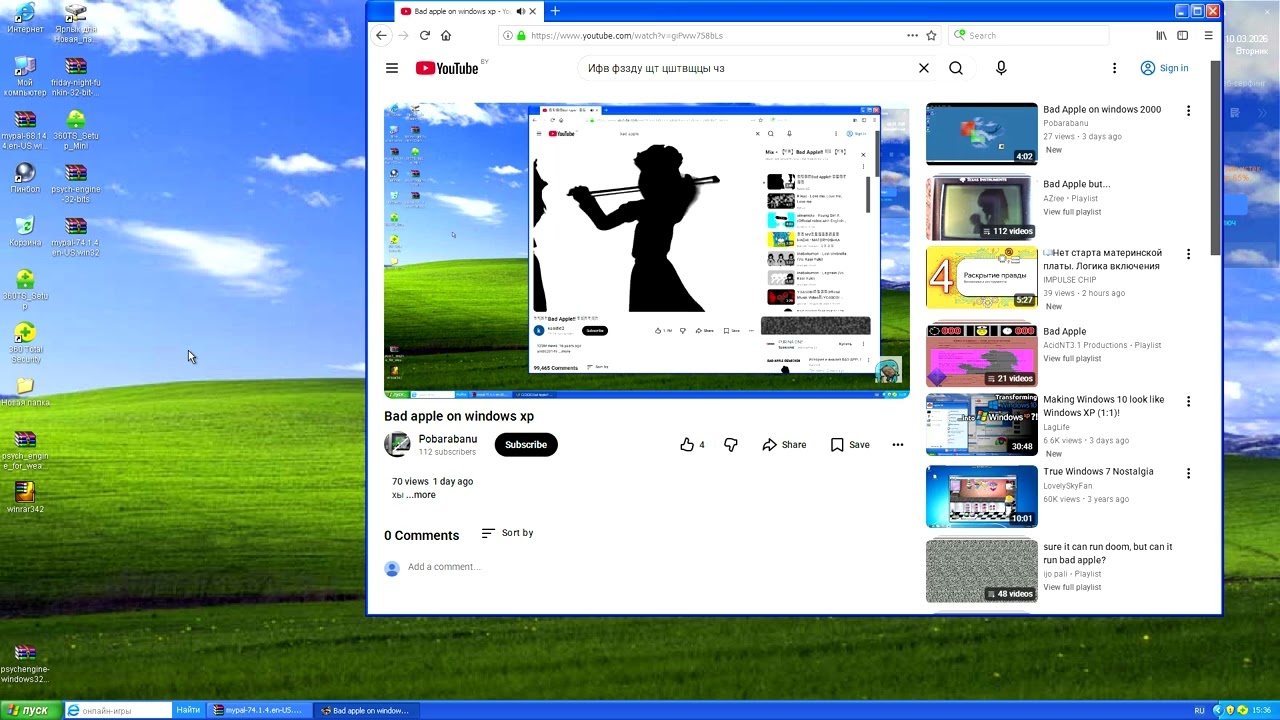1280x720 pixels.
Task: Go to YouTube home via the logo
Action: point(447,68)
